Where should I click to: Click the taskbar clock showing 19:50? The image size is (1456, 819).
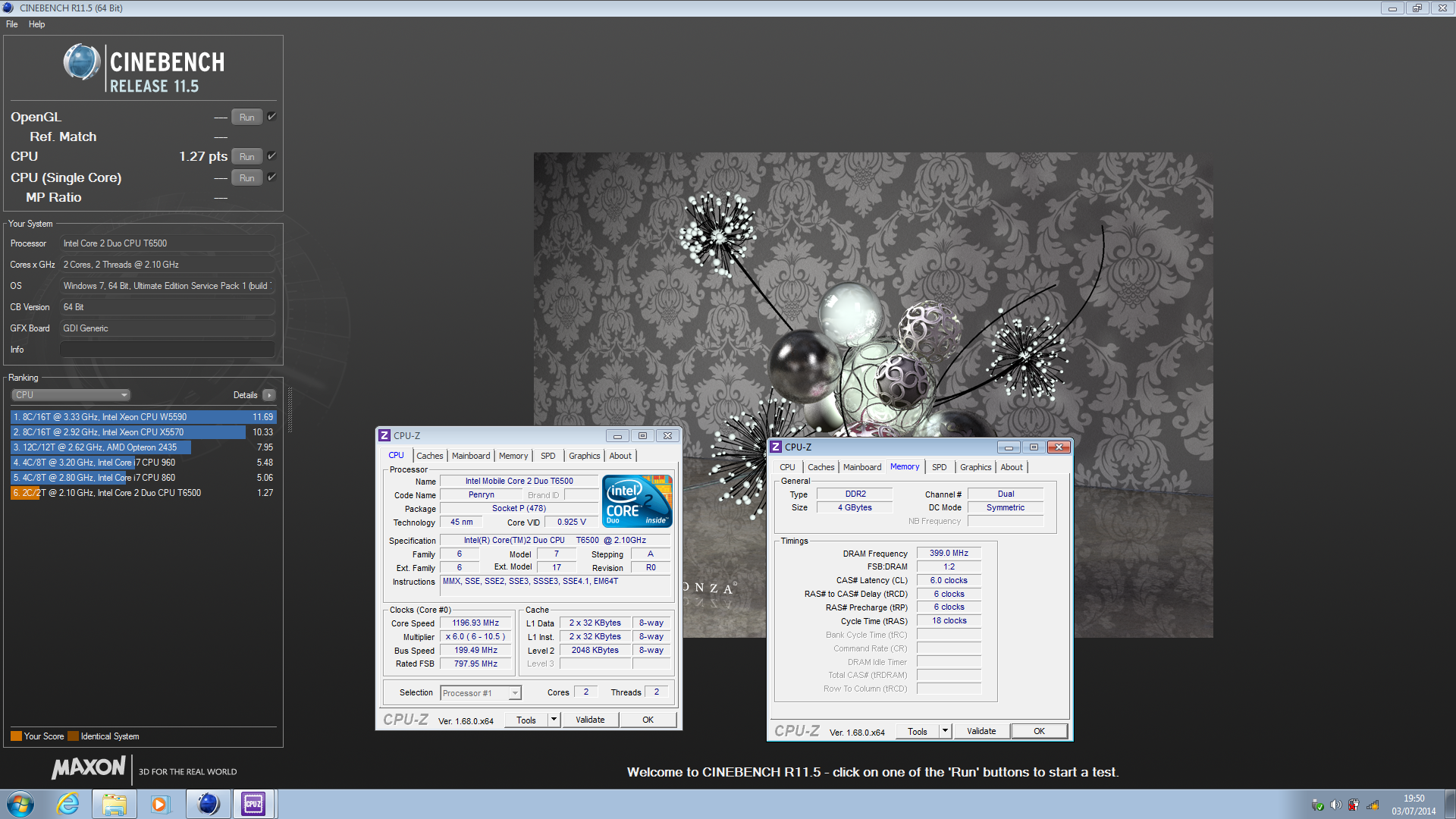(1414, 805)
